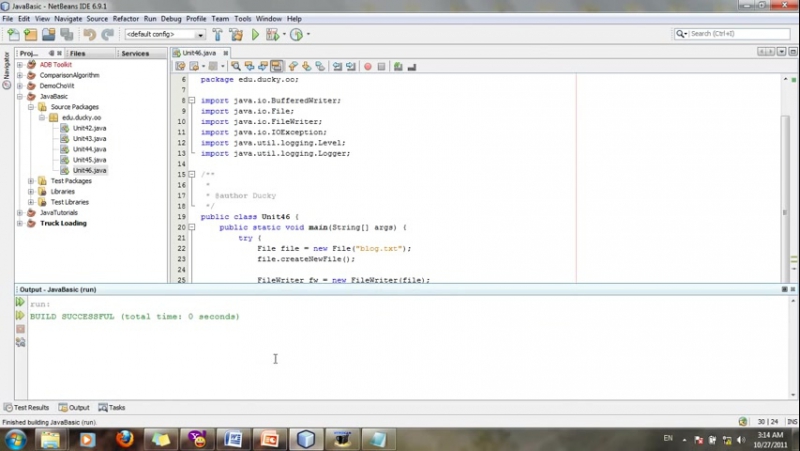This screenshot has height=451, width=800.
Task: Expand the Test Packages folder
Action: coord(31,181)
